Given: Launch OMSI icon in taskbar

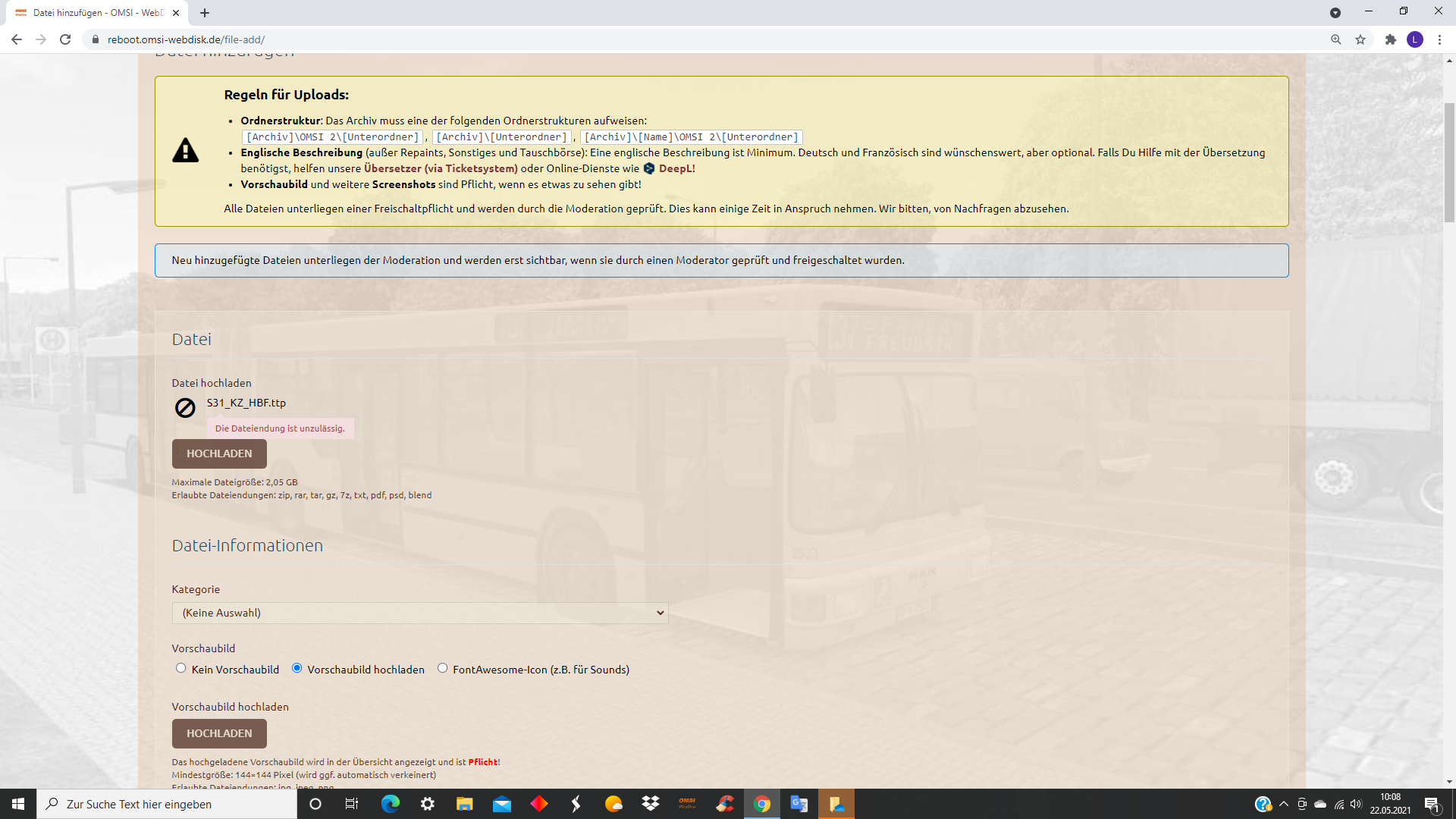Looking at the screenshot, I should (x=687, y=804).
